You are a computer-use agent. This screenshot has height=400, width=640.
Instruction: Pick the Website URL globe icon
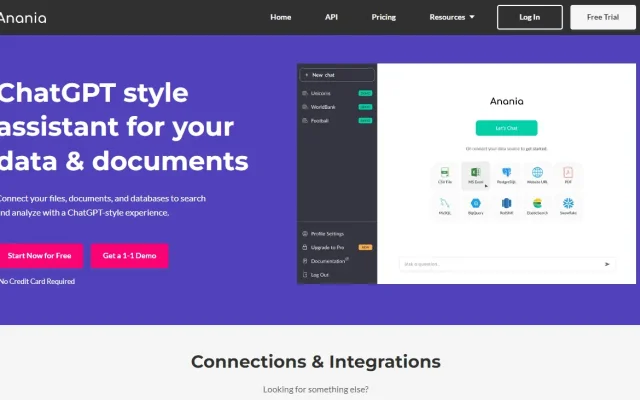[x=537, y=172]
